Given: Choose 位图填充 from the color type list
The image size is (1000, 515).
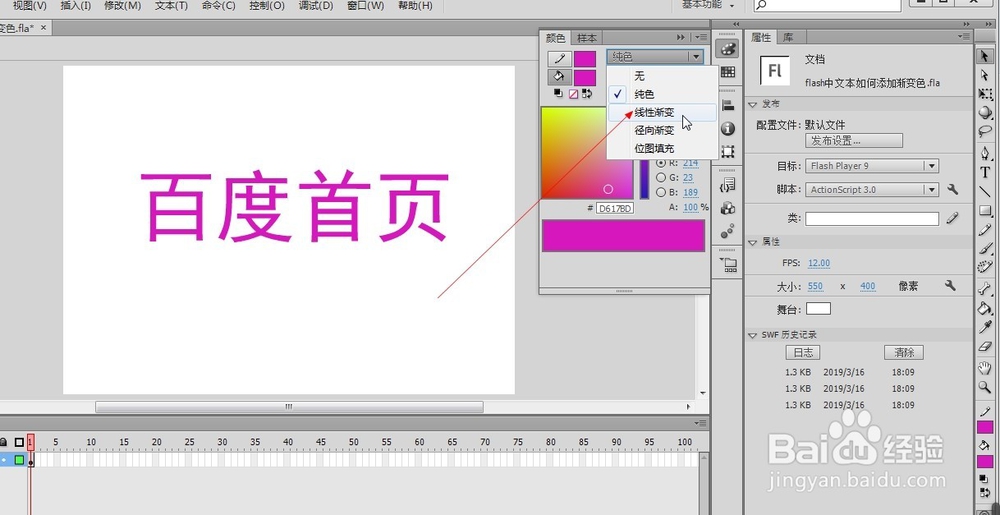Looking at the screenshot, I should (662, 148).
